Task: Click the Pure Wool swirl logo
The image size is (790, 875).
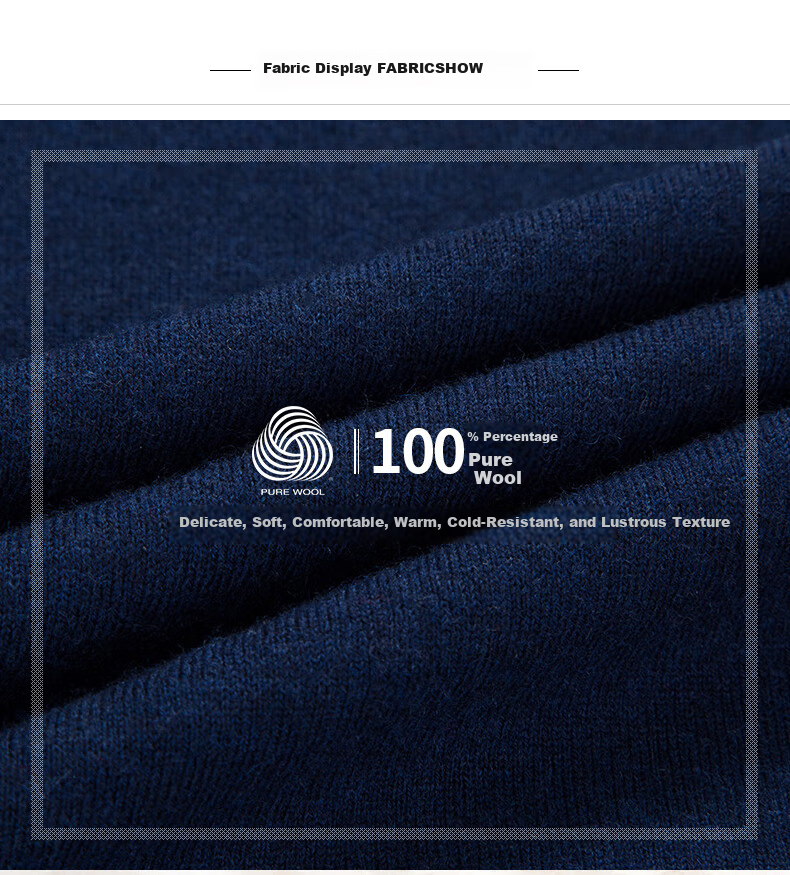Action: [292, 443]
